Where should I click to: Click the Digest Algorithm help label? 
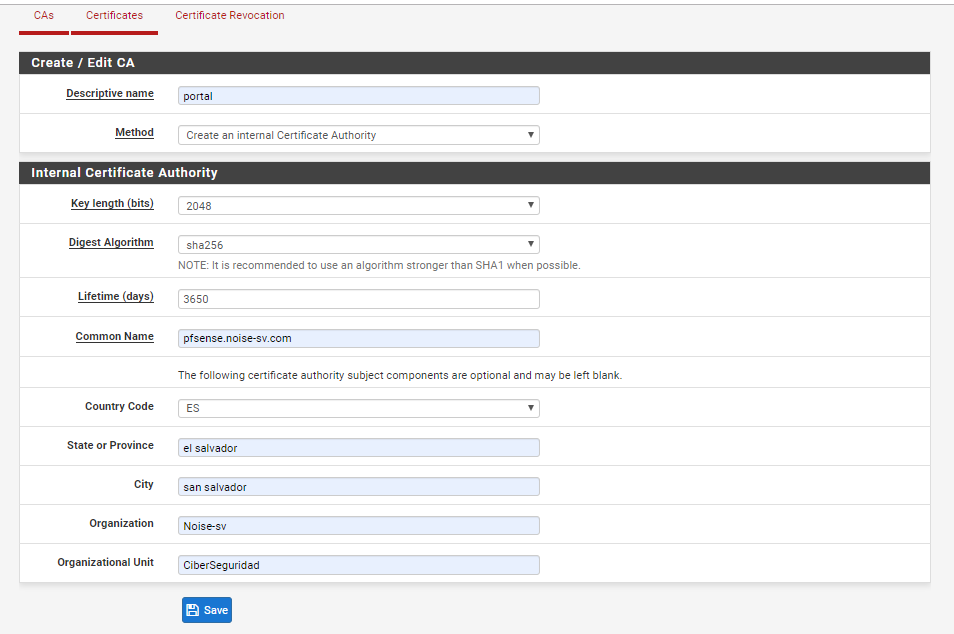(111, 242)
